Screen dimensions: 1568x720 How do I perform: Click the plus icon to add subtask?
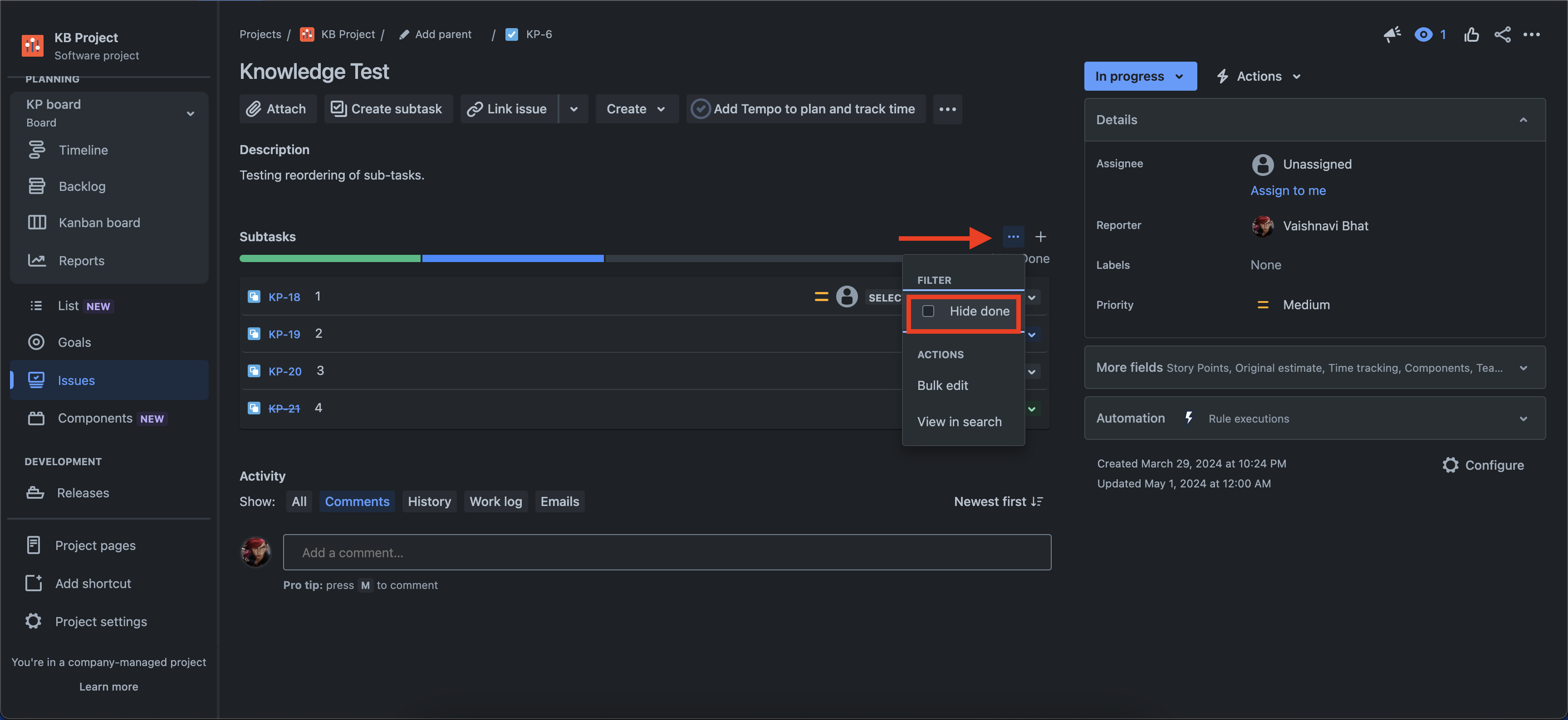pos(1040,237)
